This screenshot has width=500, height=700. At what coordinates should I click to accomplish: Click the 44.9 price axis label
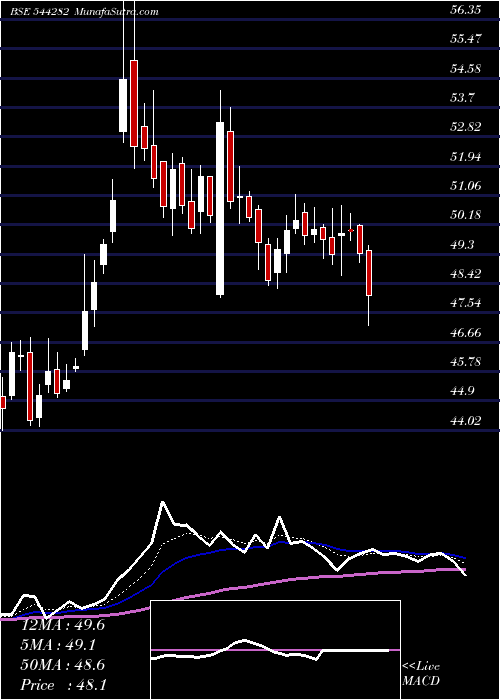point(462,392)
